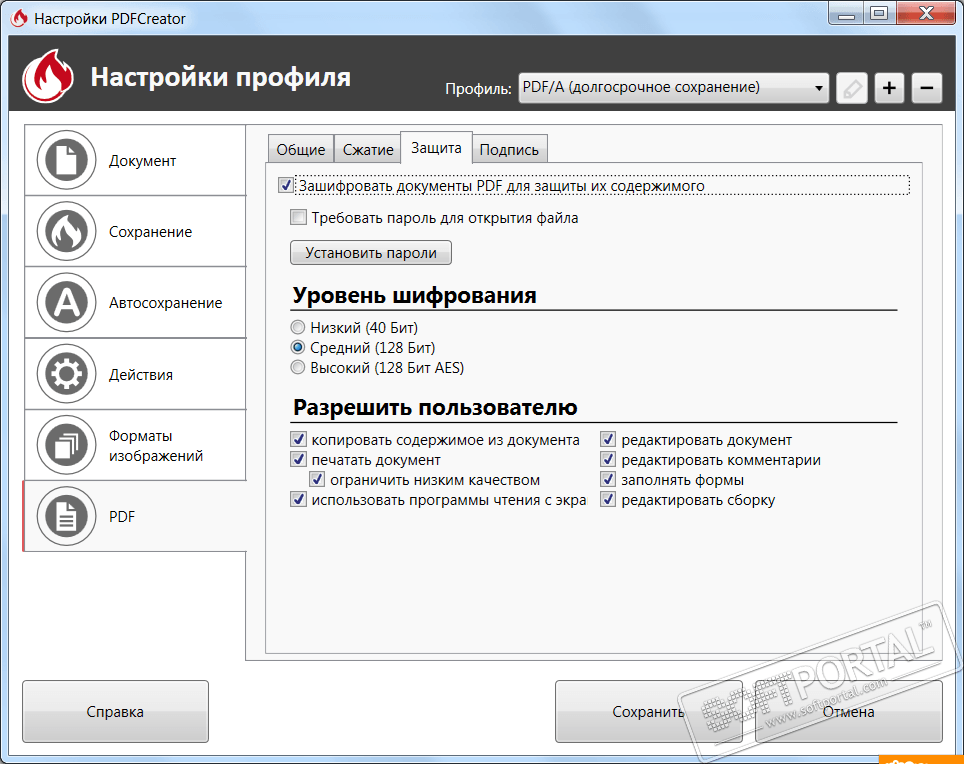Toggle копировать содержимое из документа checkbox
The image size is (964, 764).
(298, 439)
